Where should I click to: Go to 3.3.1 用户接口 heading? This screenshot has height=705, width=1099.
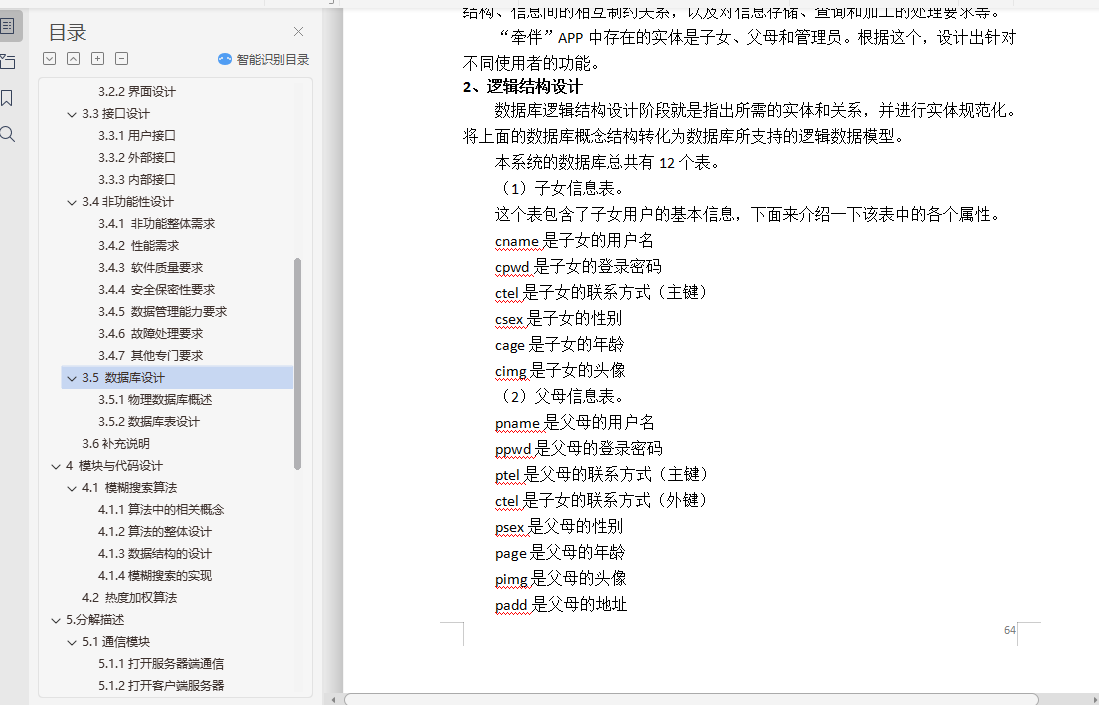(137, 136)
